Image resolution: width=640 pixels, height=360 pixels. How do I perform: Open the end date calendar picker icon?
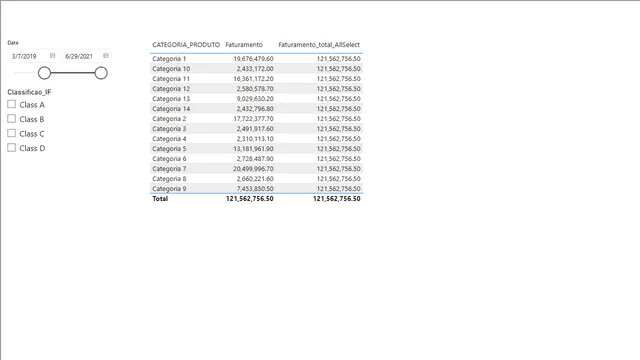tap(106, 56)
